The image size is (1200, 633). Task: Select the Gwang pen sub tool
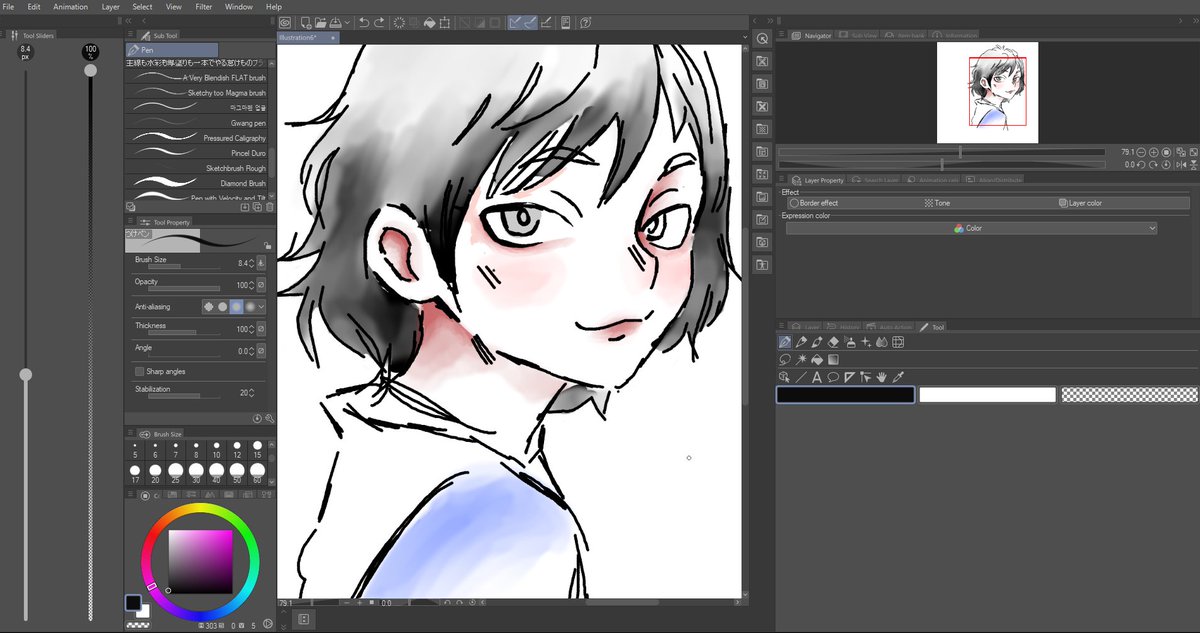[x=197, y=123]
